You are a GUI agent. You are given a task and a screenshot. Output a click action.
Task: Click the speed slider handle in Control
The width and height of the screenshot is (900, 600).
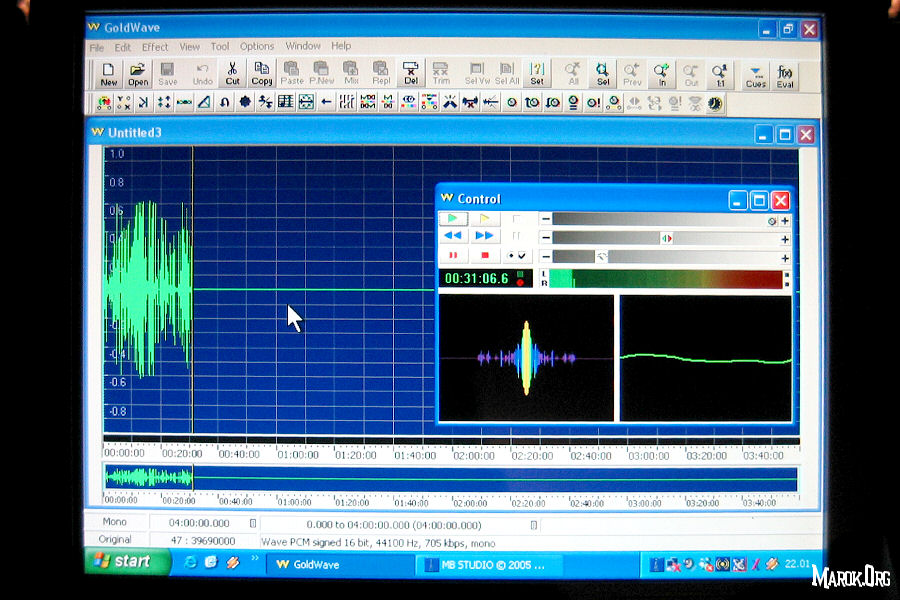(601, 257)
